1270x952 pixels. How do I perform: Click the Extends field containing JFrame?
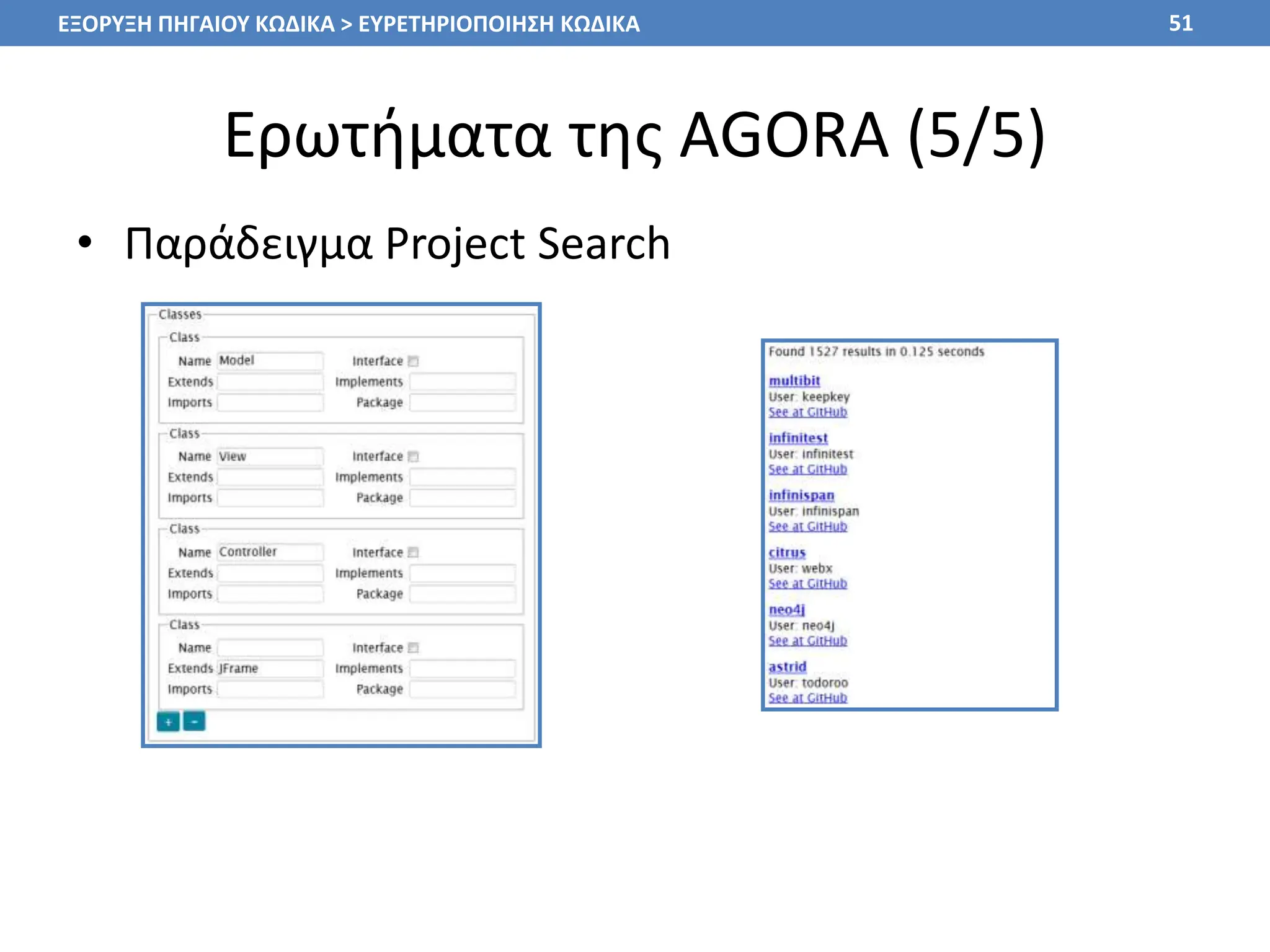[x=270, y=668]
